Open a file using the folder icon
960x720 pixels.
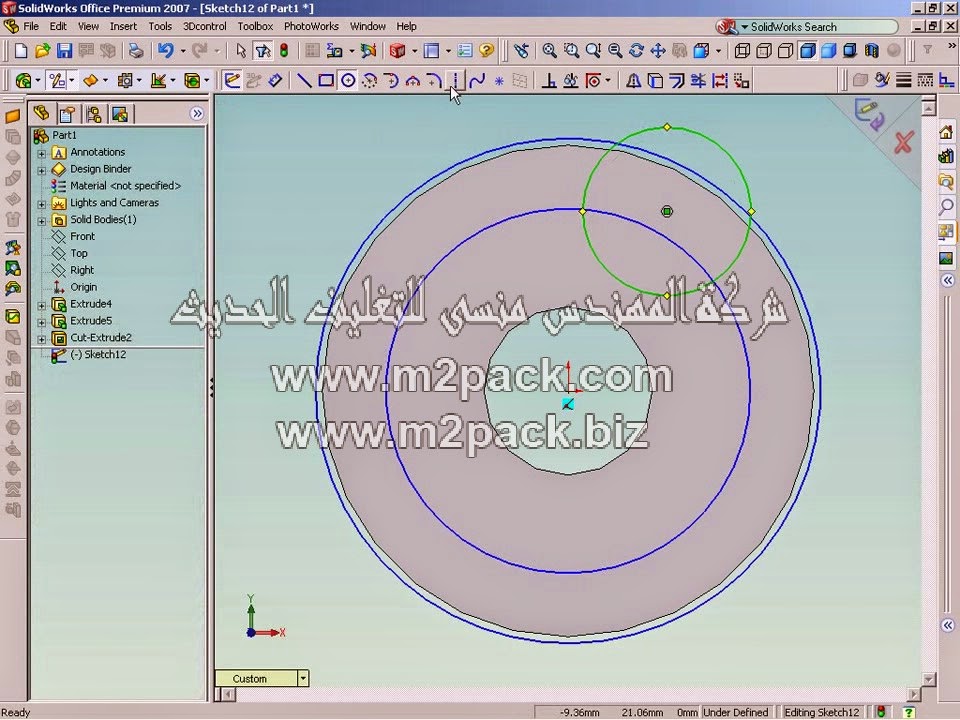(x=42, y=51)
